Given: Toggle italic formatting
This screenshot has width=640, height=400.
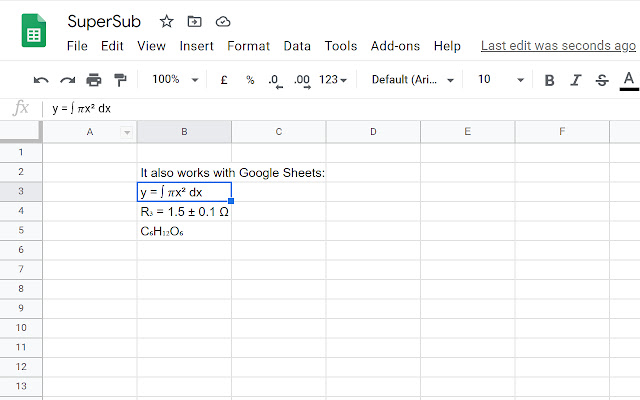Looking at the screenshot, I should pos(575,80).
